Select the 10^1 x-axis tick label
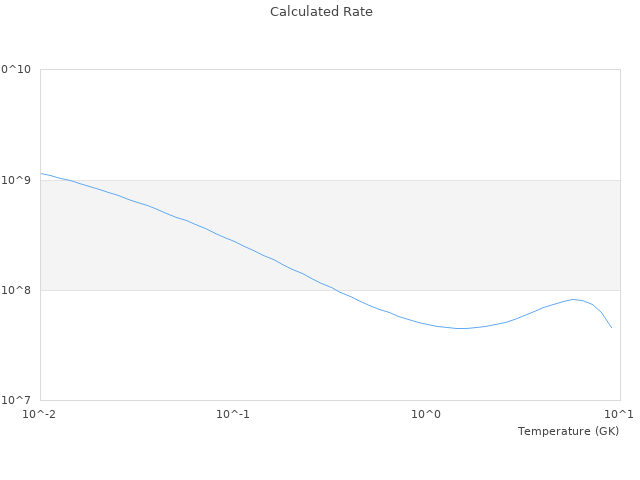 [619, 414]
